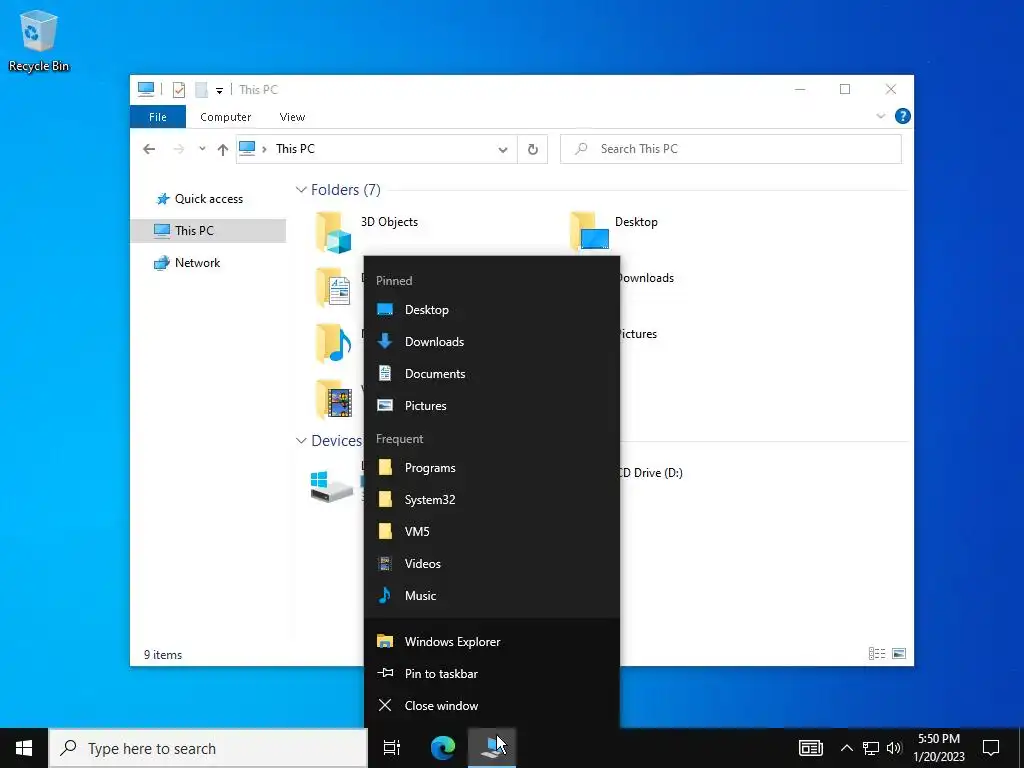Click This PC in the address bar
Viewport: 1024px width, 768px height.
(x=295, y=149)
